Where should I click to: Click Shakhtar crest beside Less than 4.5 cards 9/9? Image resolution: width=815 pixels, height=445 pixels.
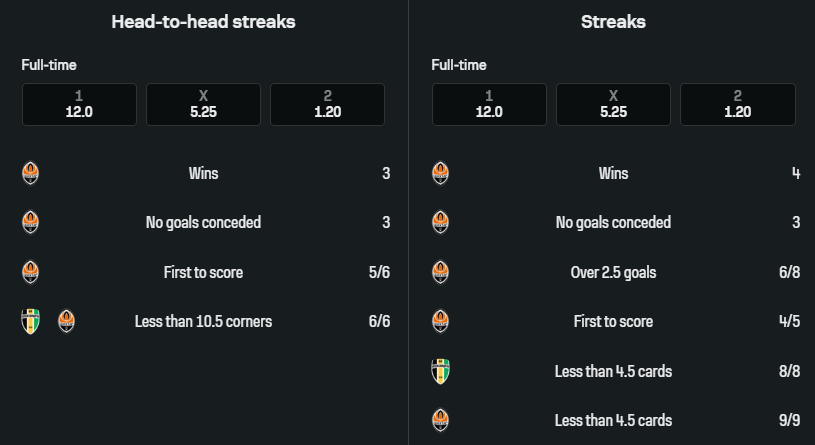(440, 420)
